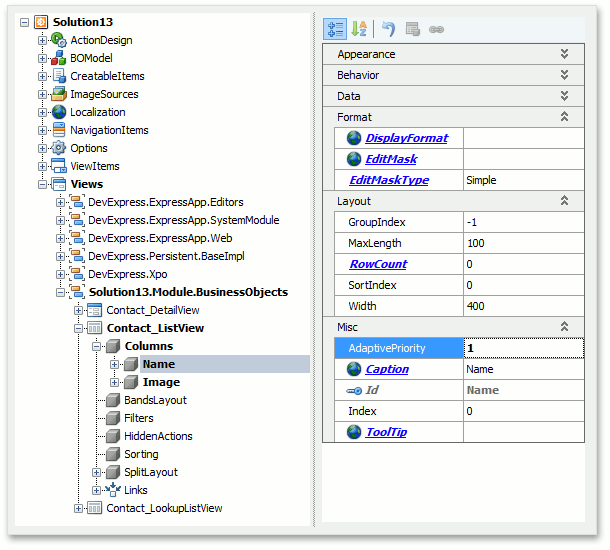
Task: Click the property pages toolbar icon
Action: 412,29
